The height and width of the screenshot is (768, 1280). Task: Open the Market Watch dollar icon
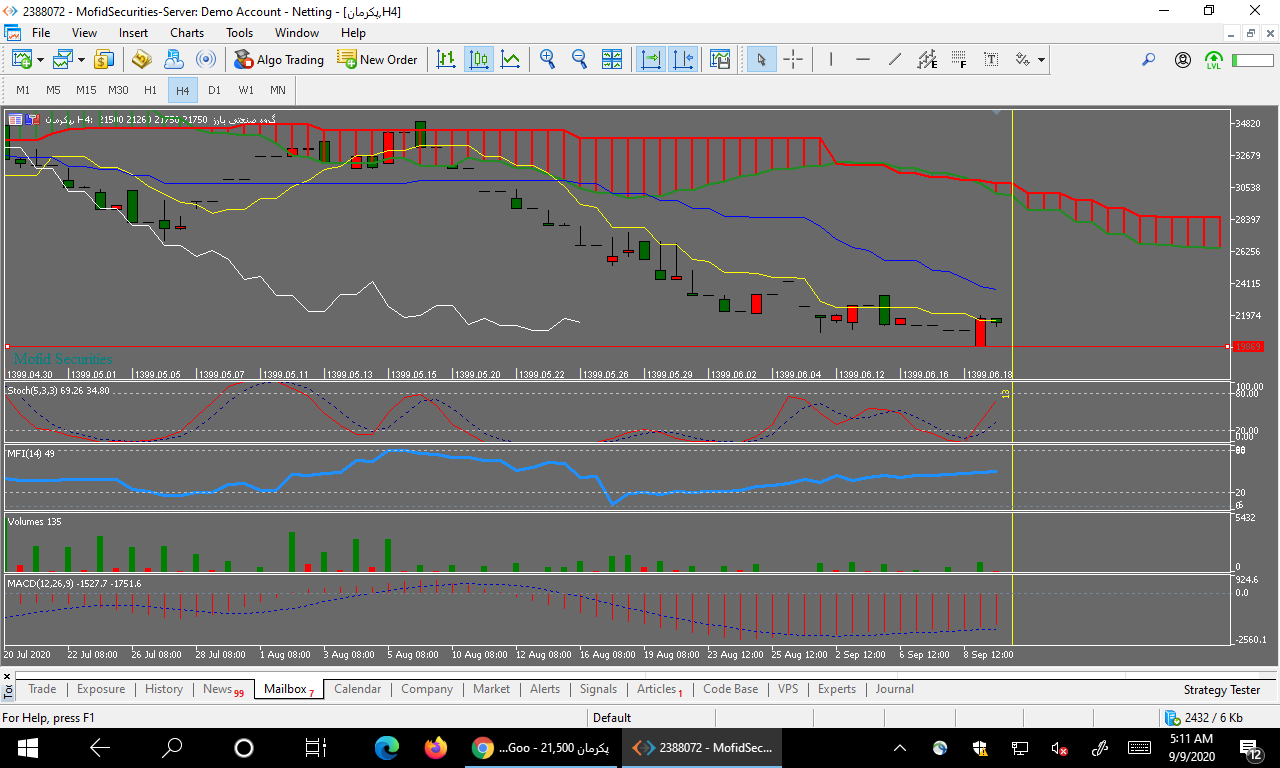[x=103, y=60]
